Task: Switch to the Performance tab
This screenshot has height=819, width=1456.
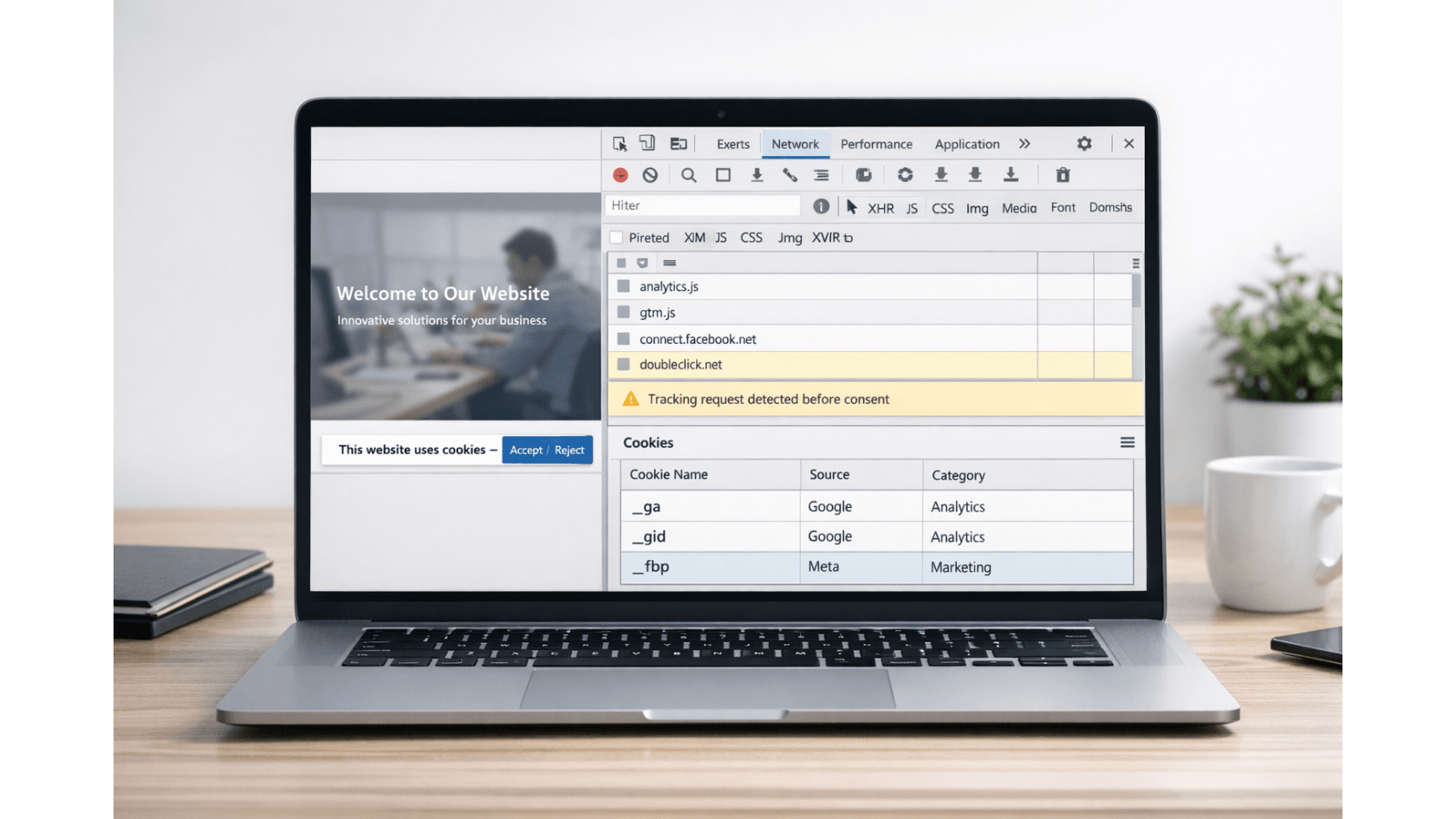Action: click(x=876, y=144)
